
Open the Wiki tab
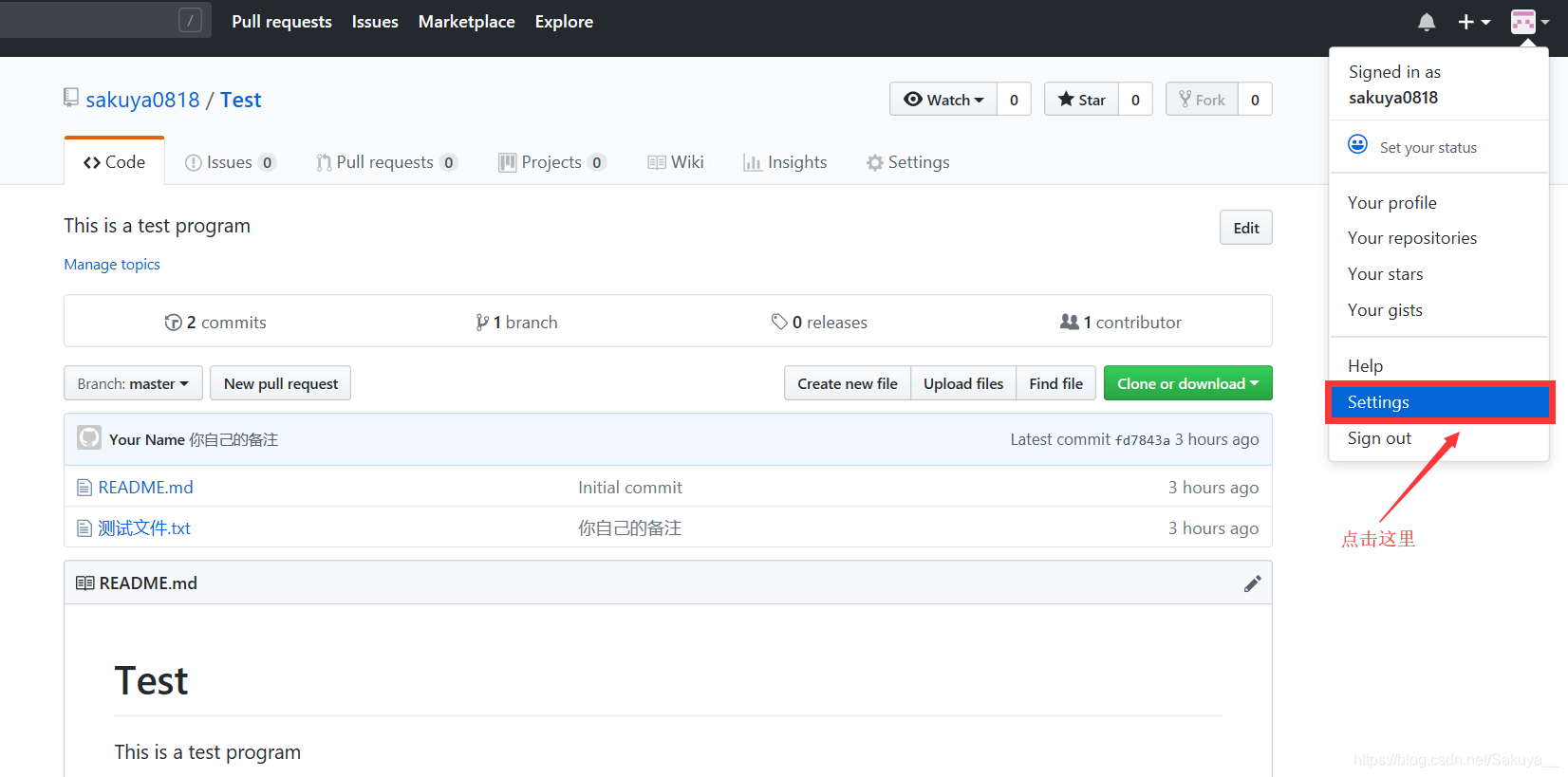[x=676, y=162]
